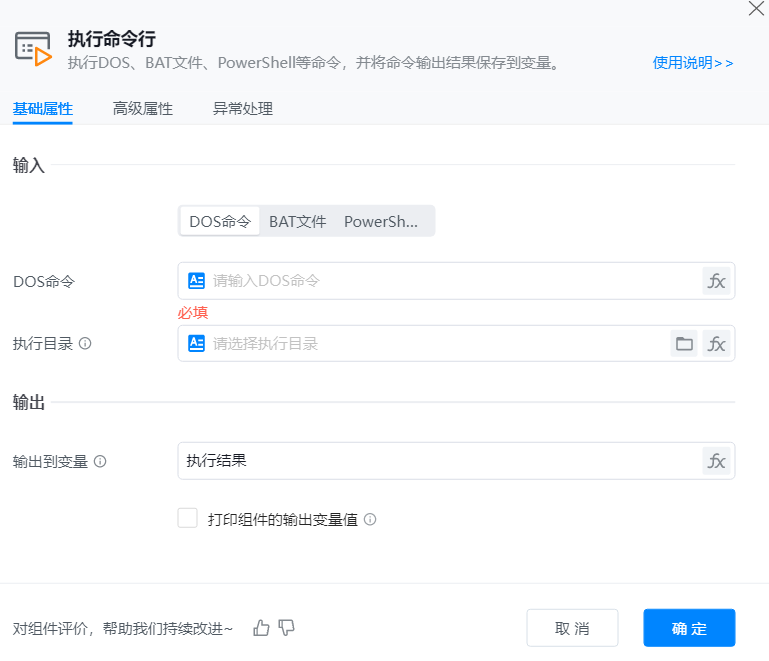This screenshot has height=661, width=769.
Task: Click the 请输入DOS命令 input field
Action: click(450, 281)
